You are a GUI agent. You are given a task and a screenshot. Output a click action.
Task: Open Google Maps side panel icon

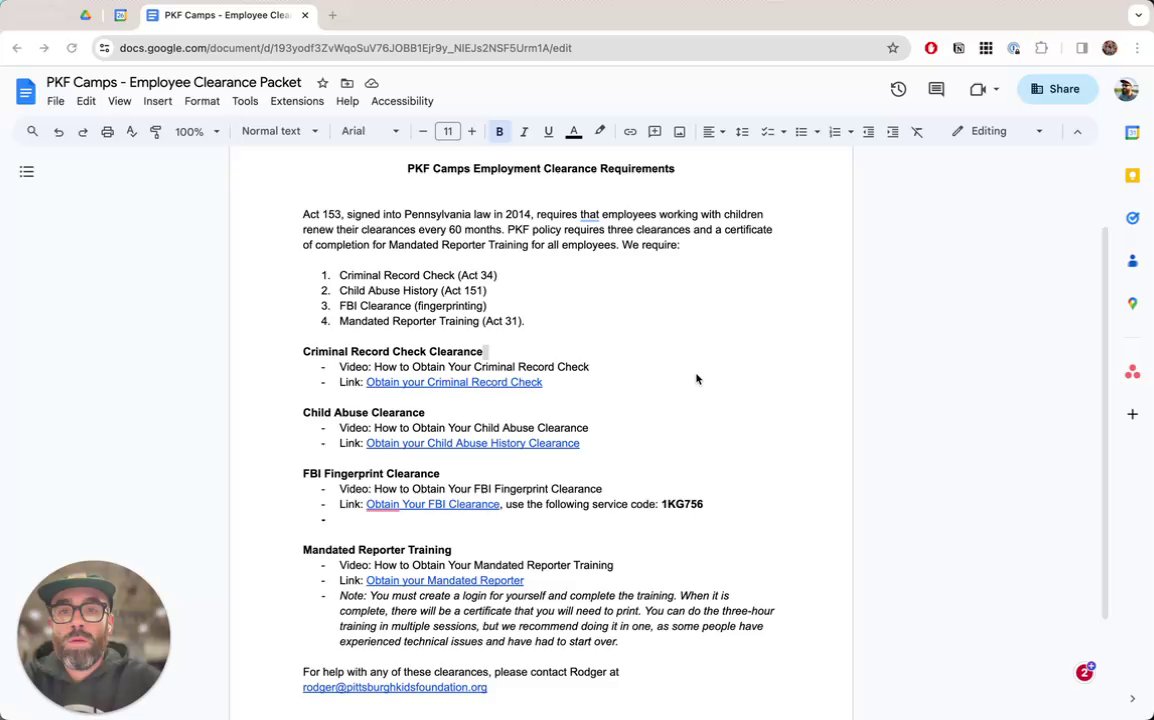pyautogui.click(x=1133, y=303)
